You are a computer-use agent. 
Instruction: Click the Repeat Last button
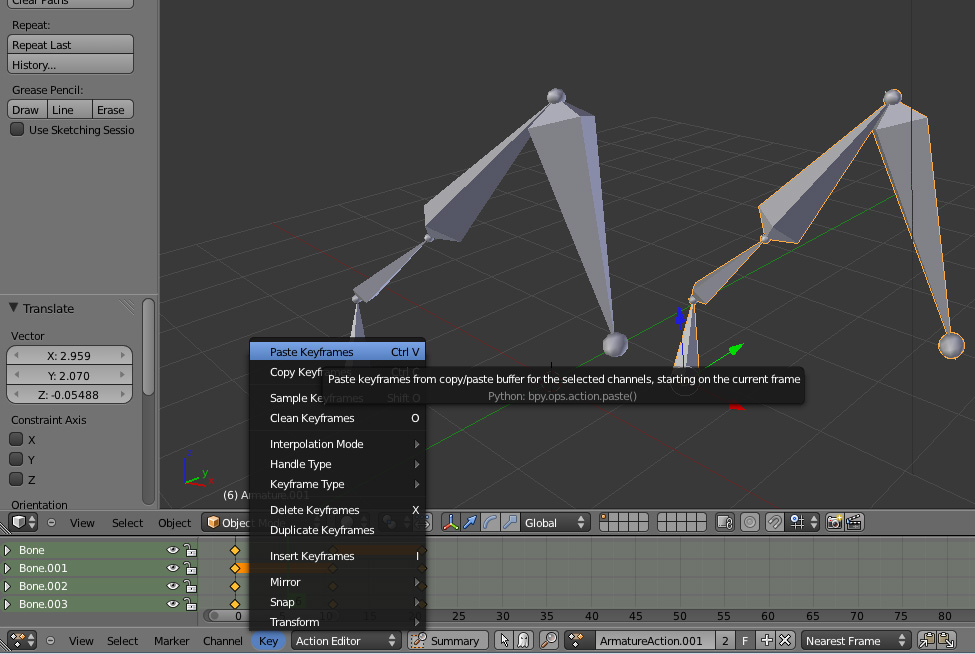pyautogui.click(x=70, y=45)
